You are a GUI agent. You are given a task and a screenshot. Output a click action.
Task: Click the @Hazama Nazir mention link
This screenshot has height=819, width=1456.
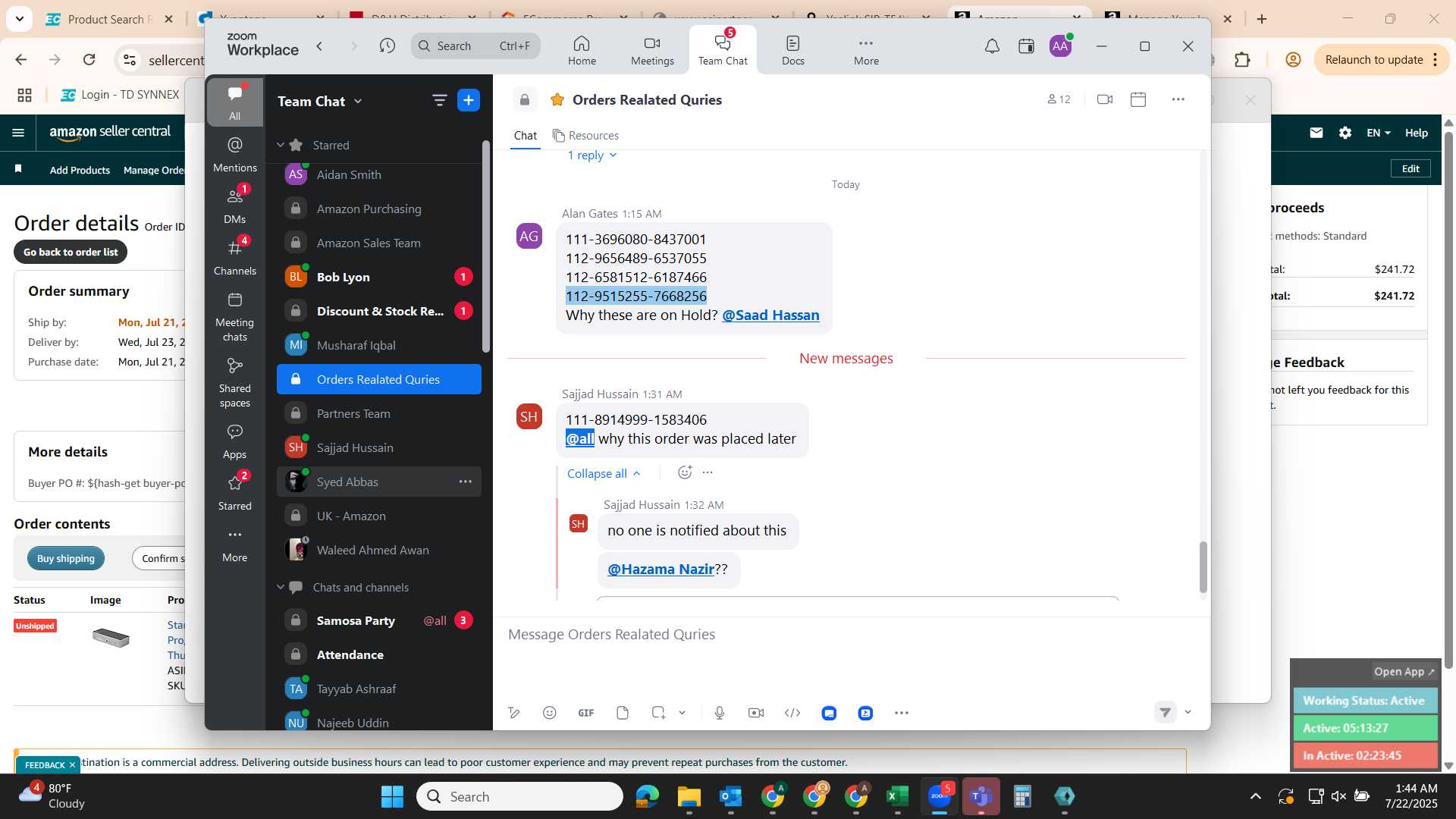click(661, 570)
